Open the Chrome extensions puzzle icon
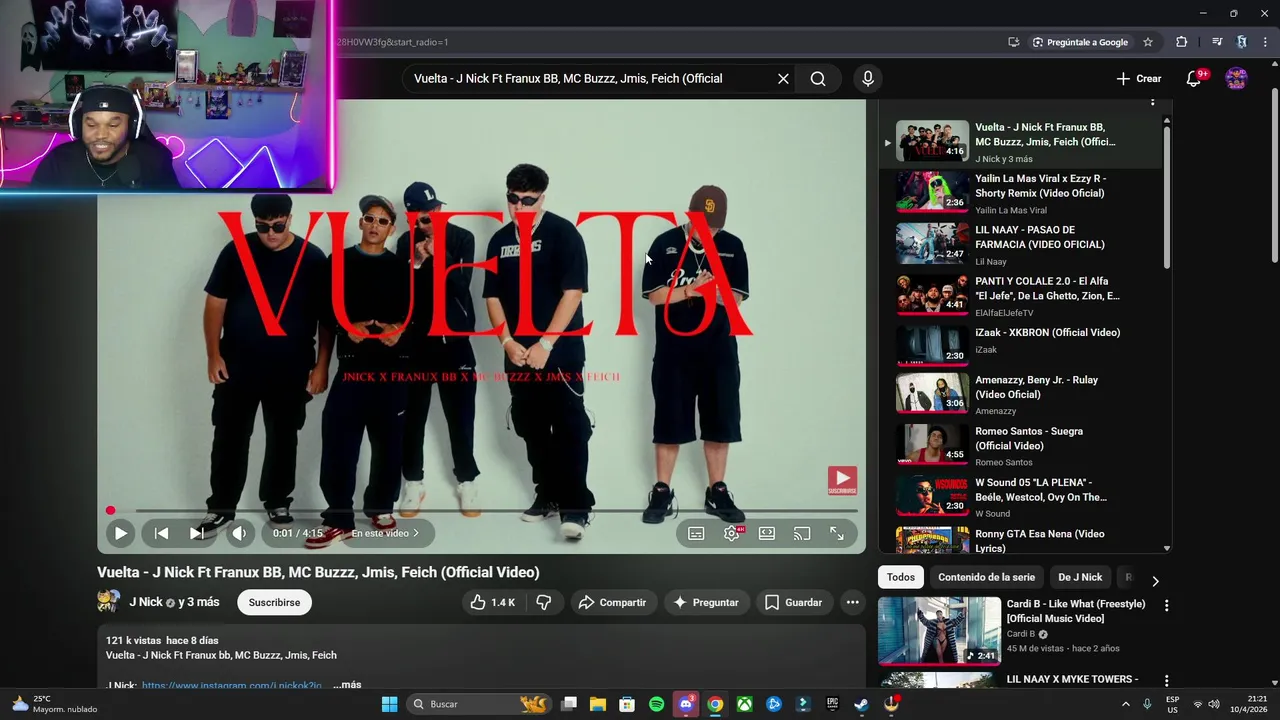Screen dimensions: 1280x720 pyautogui.click(x=1182, y=42)
